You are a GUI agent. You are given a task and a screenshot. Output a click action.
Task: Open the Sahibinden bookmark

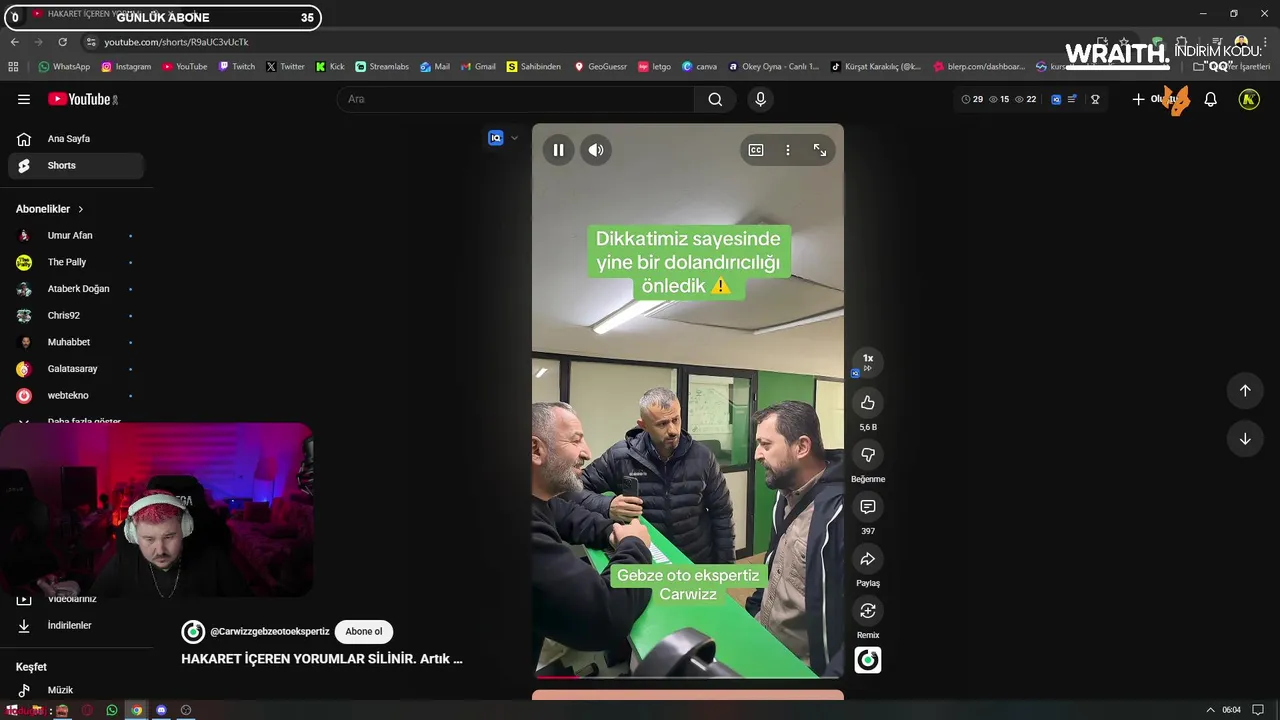534,67
